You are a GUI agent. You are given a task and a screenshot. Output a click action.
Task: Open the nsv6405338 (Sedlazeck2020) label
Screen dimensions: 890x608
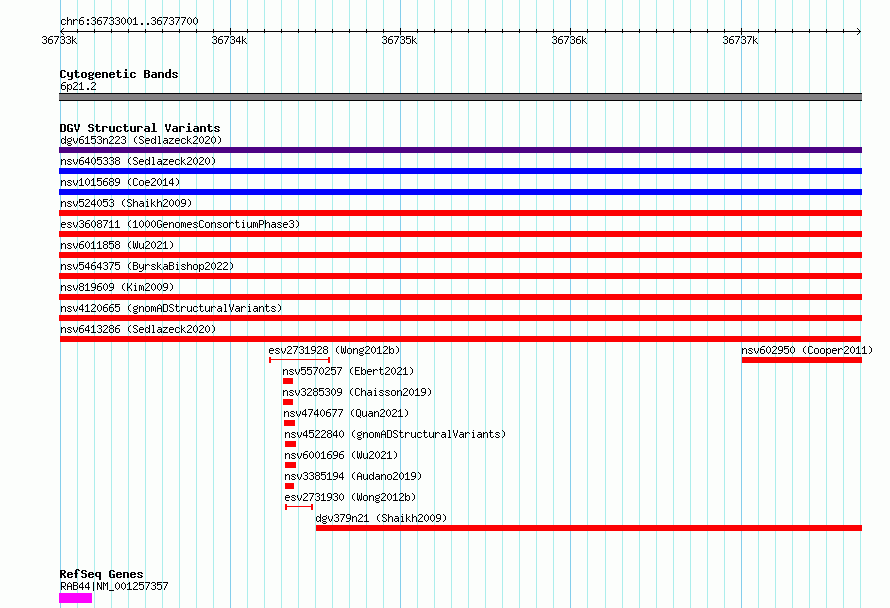click(x=138, y=161)
